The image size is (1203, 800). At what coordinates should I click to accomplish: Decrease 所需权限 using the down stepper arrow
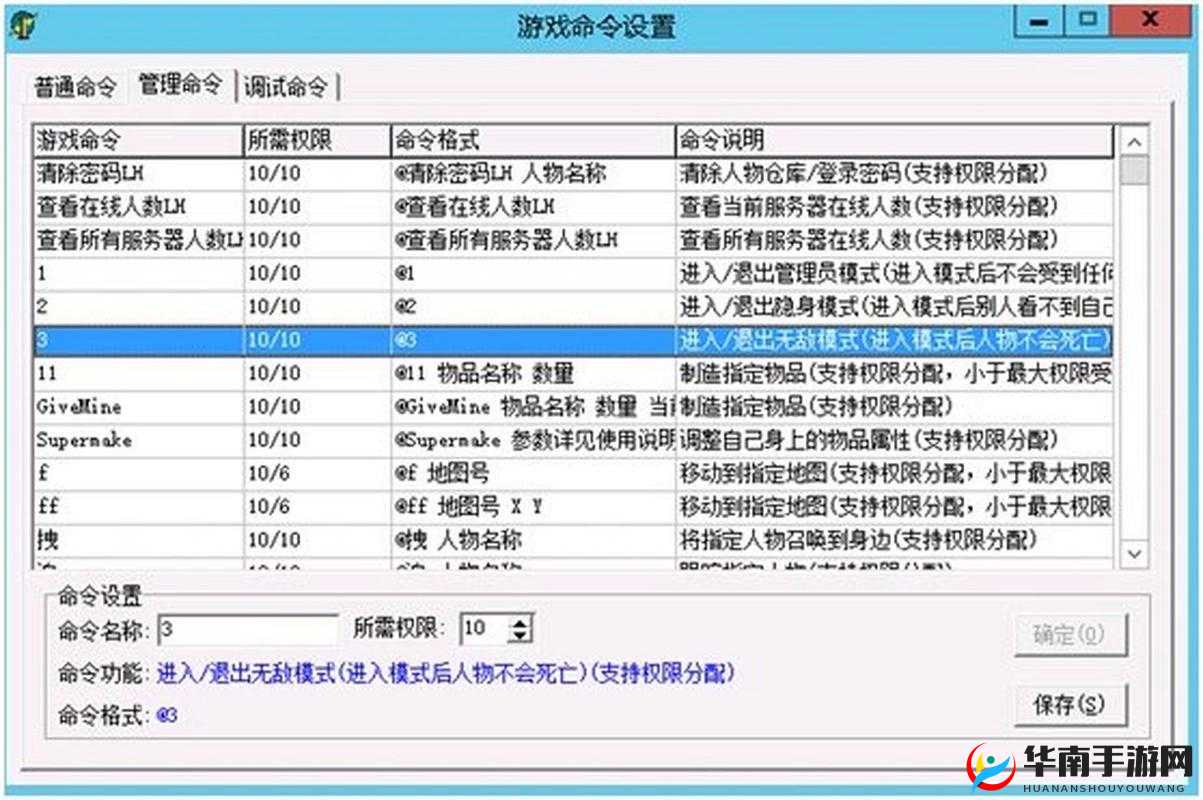coord(522,634)
